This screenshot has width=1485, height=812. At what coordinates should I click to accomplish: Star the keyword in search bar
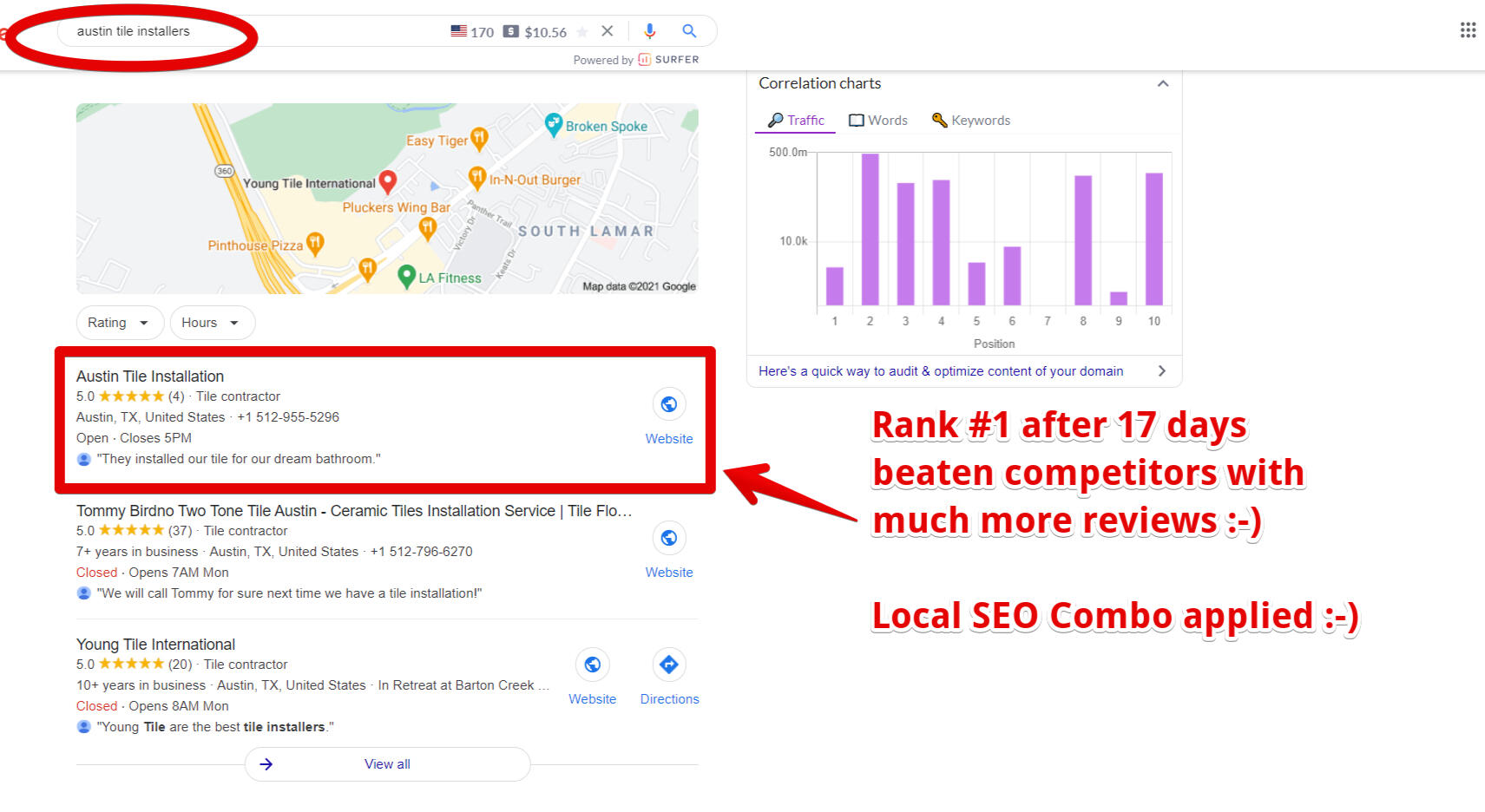[x=582, y=32]
